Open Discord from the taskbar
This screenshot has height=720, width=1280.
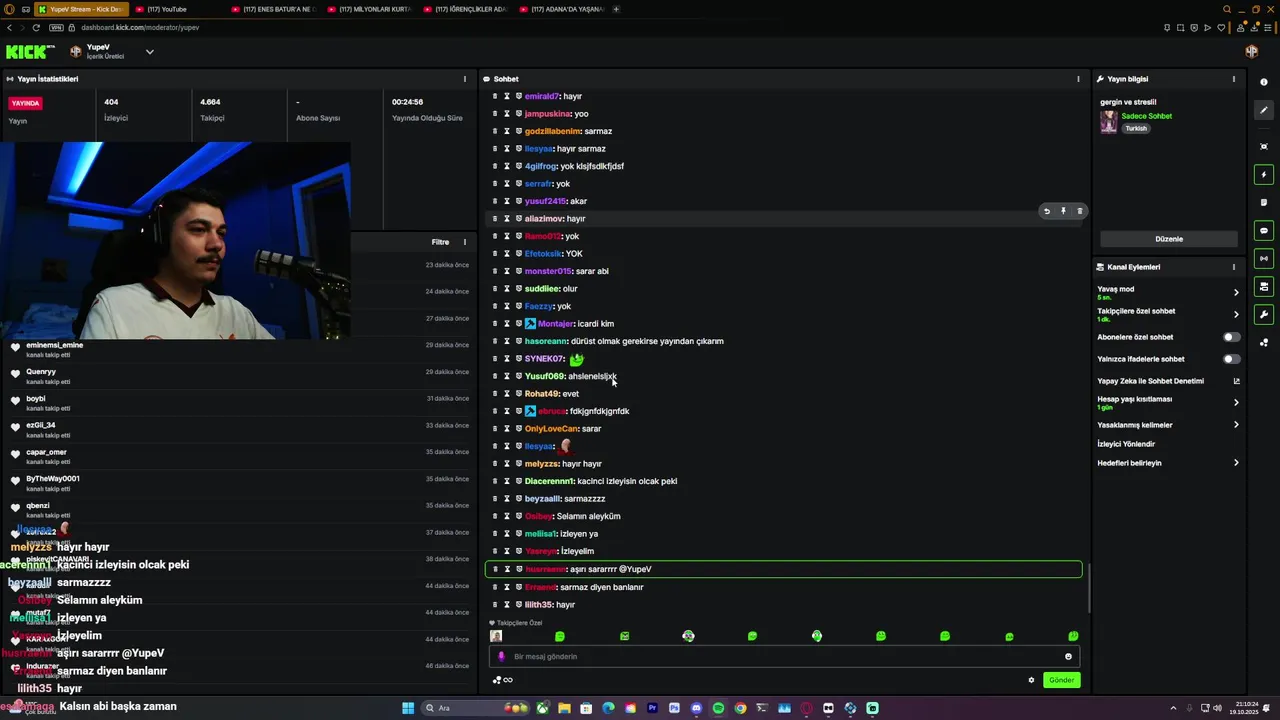point(696,708)
